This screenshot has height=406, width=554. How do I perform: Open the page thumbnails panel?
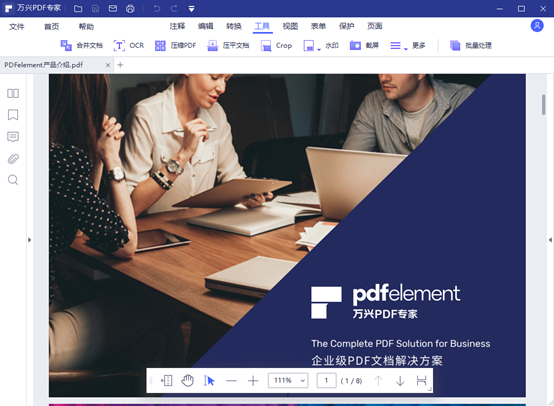[13, 93]
